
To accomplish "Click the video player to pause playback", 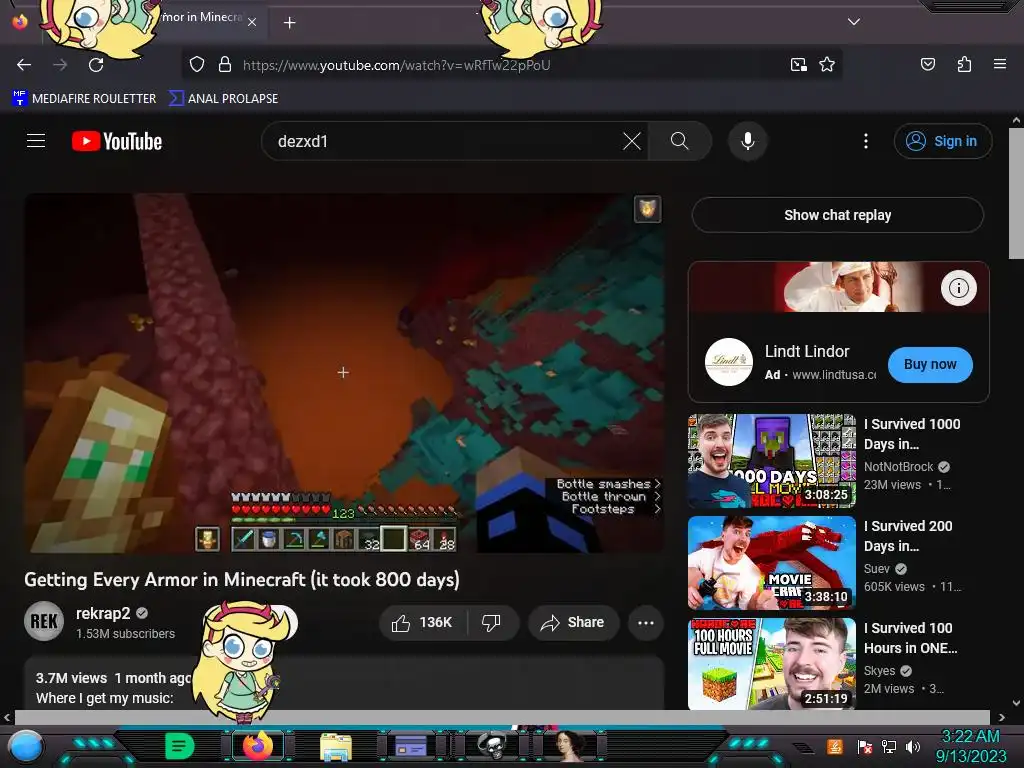I will [x=344, y=373].
